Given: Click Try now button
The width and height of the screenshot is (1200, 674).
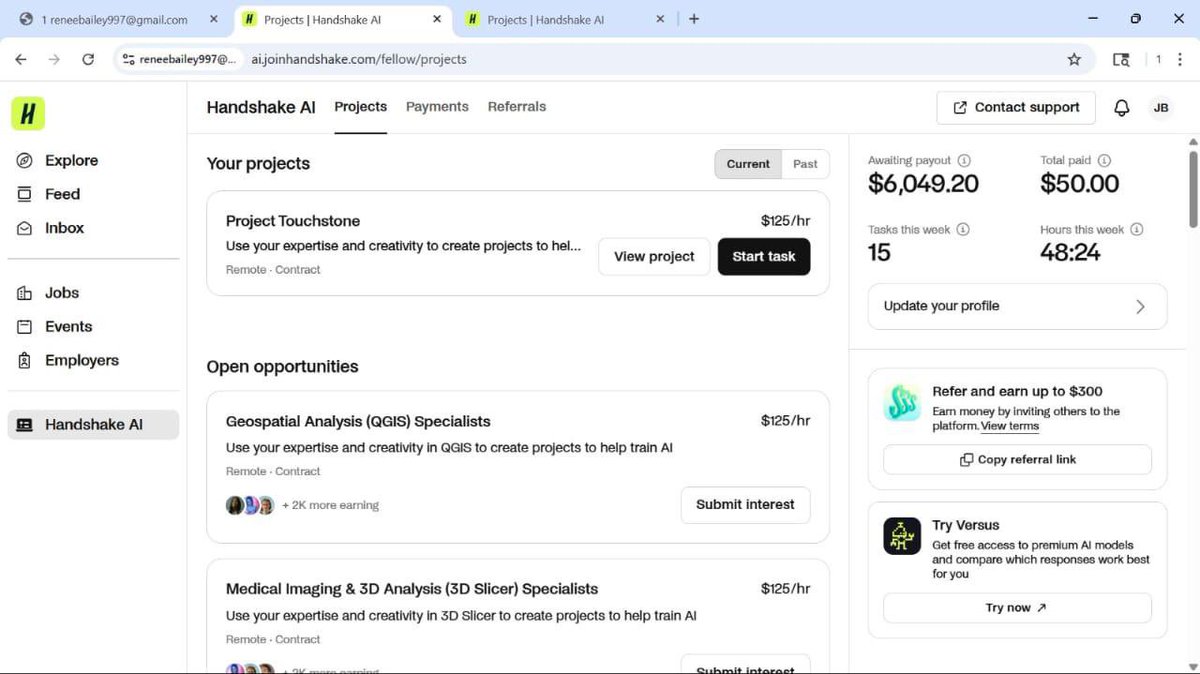Looking at the screenshot, I should coord(1018,608).
